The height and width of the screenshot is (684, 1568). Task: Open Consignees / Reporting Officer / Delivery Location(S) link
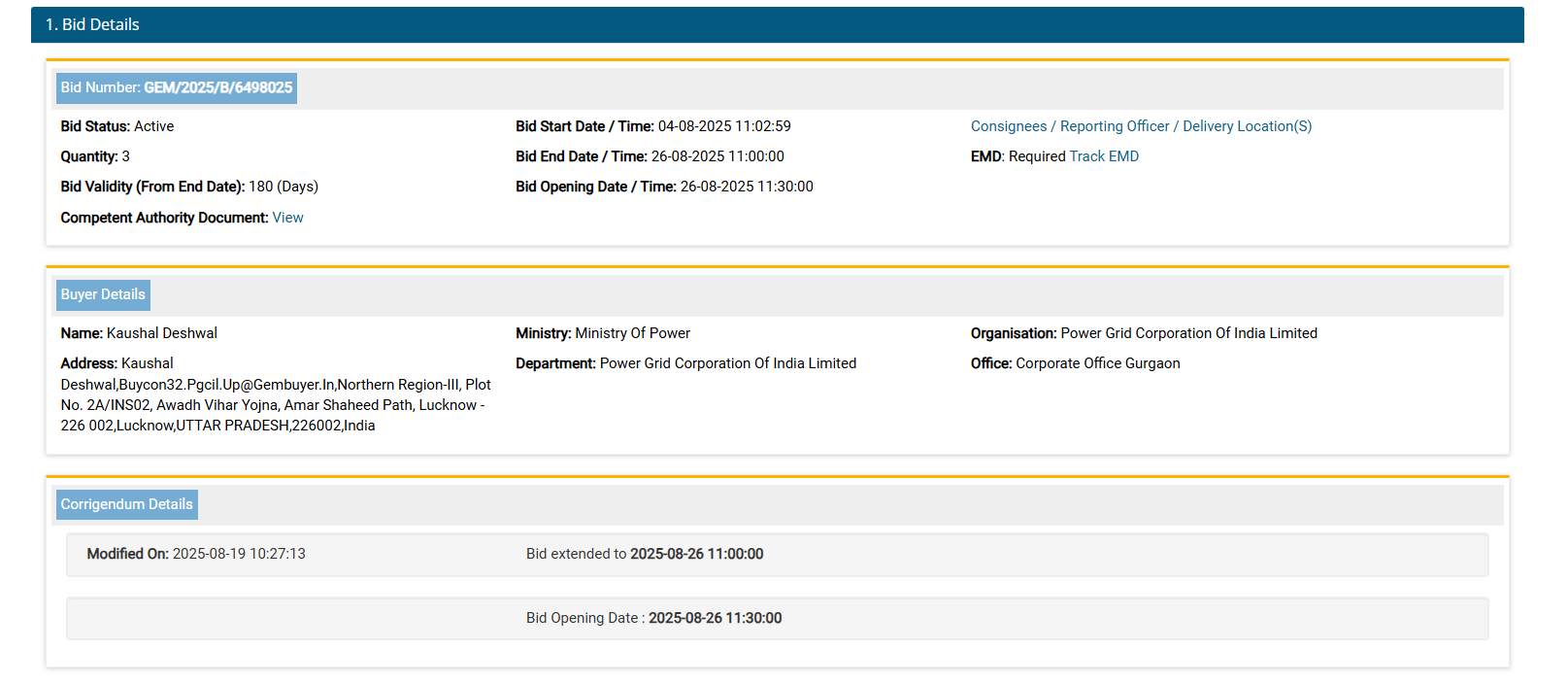pyautogui.click(x=1141, y=126)
